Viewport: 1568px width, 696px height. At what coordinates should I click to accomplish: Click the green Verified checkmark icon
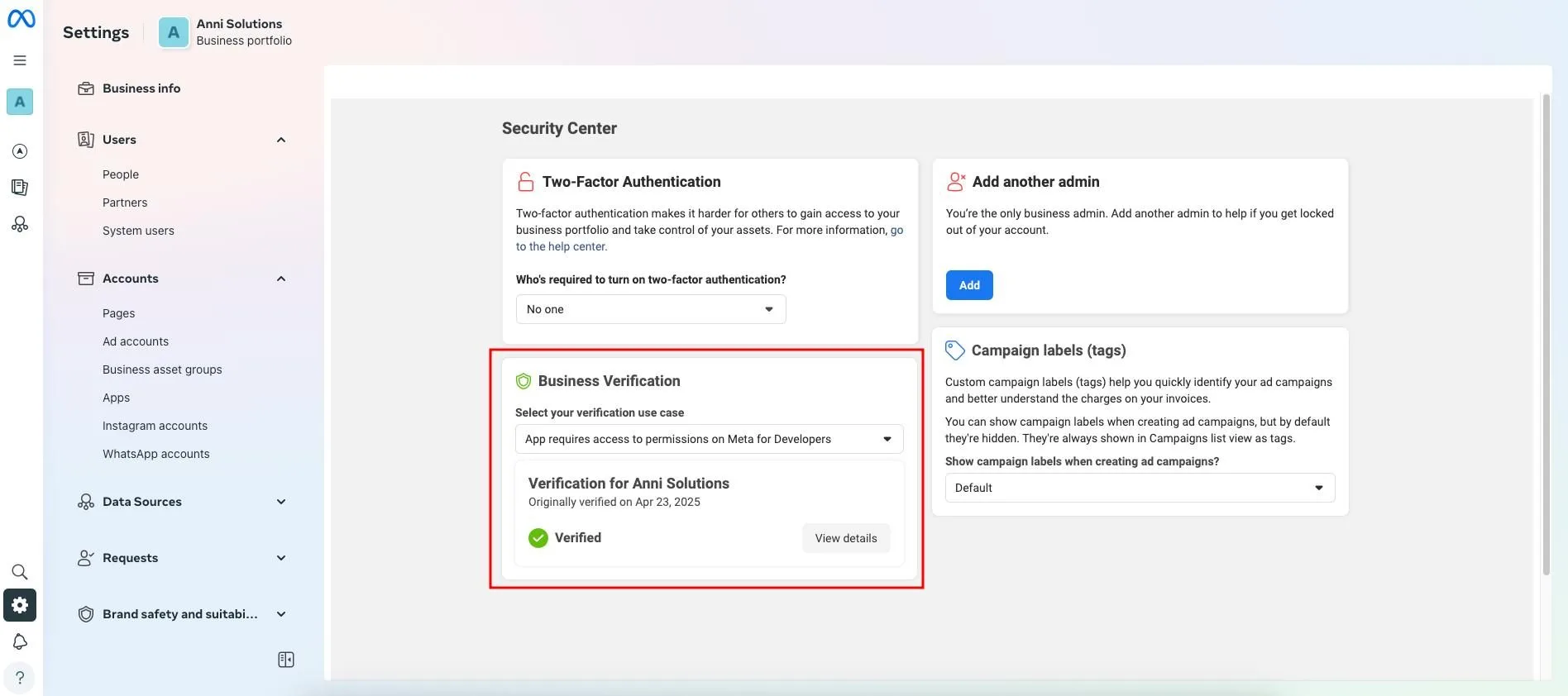coord(538,538)
